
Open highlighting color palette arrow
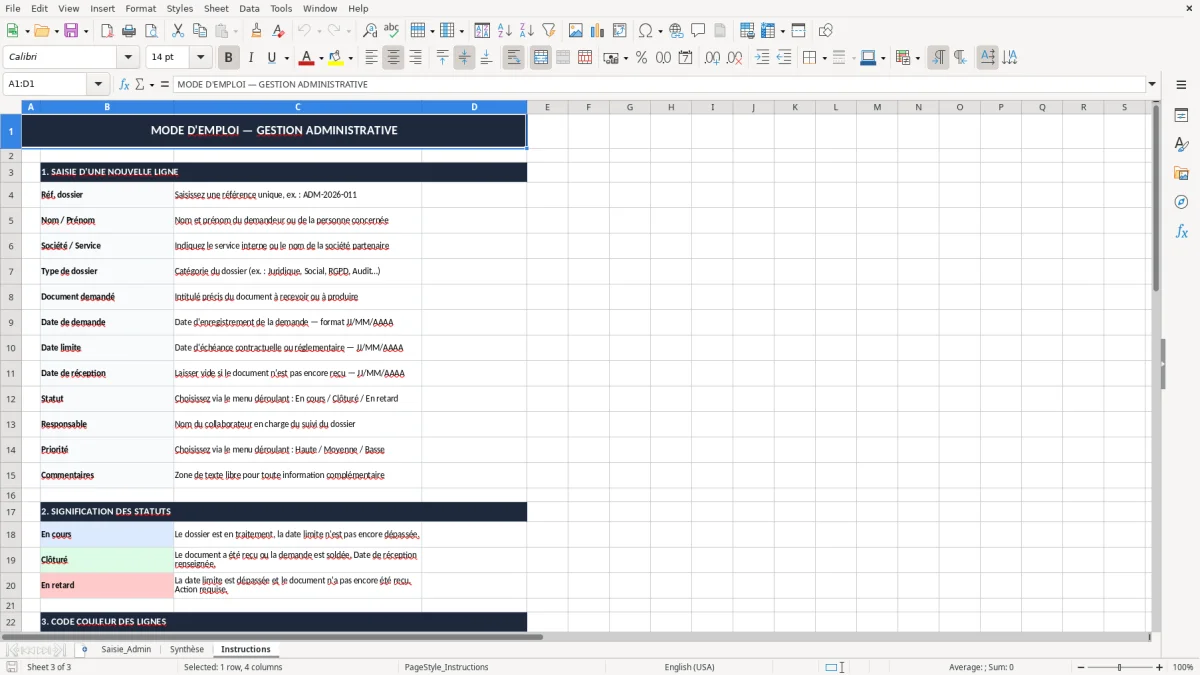350,58
